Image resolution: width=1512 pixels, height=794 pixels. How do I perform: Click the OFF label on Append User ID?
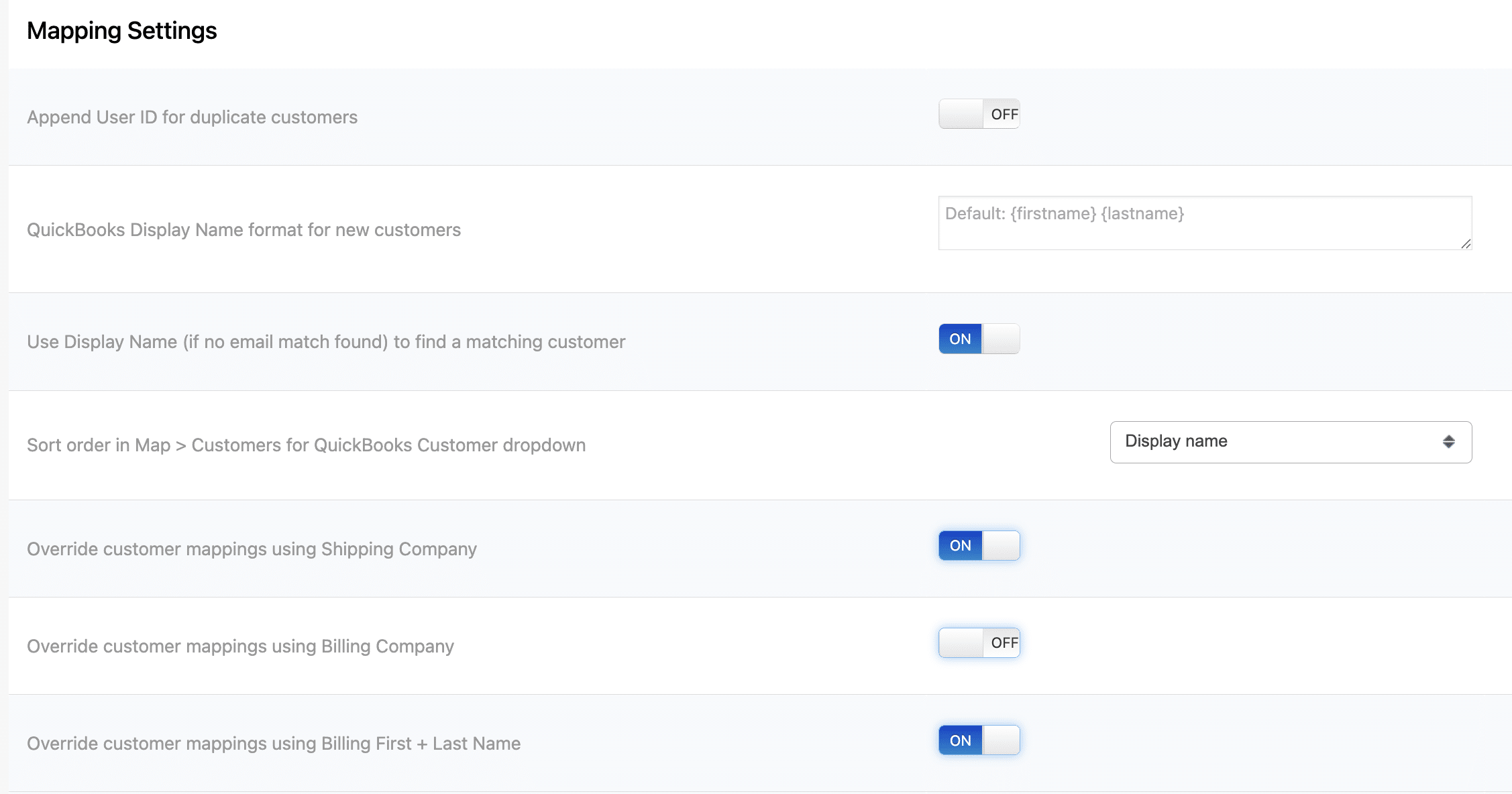tap(1003, 114)
